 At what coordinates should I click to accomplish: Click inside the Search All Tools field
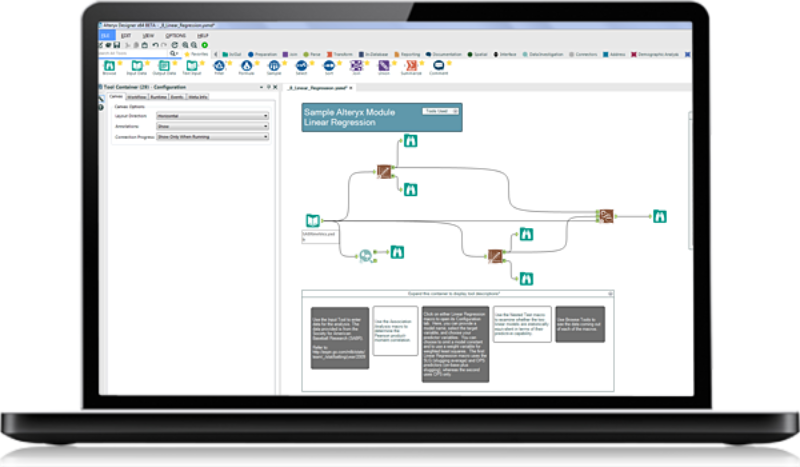pyautogui.click(x=133, y=53)
